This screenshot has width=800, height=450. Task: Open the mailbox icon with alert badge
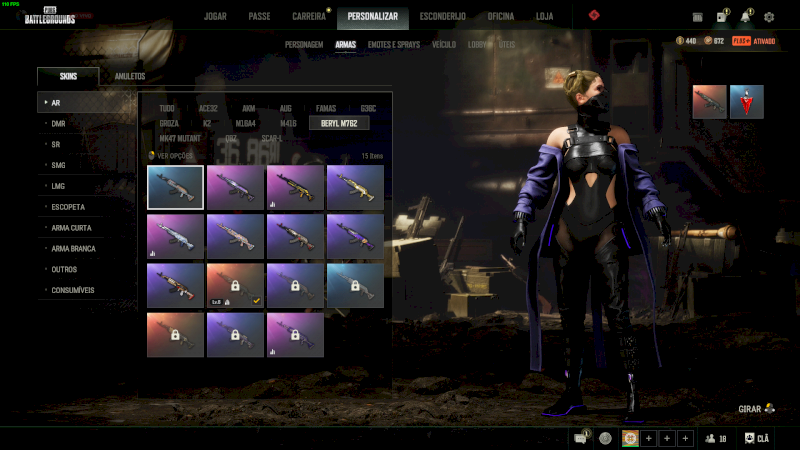(722, 16)
